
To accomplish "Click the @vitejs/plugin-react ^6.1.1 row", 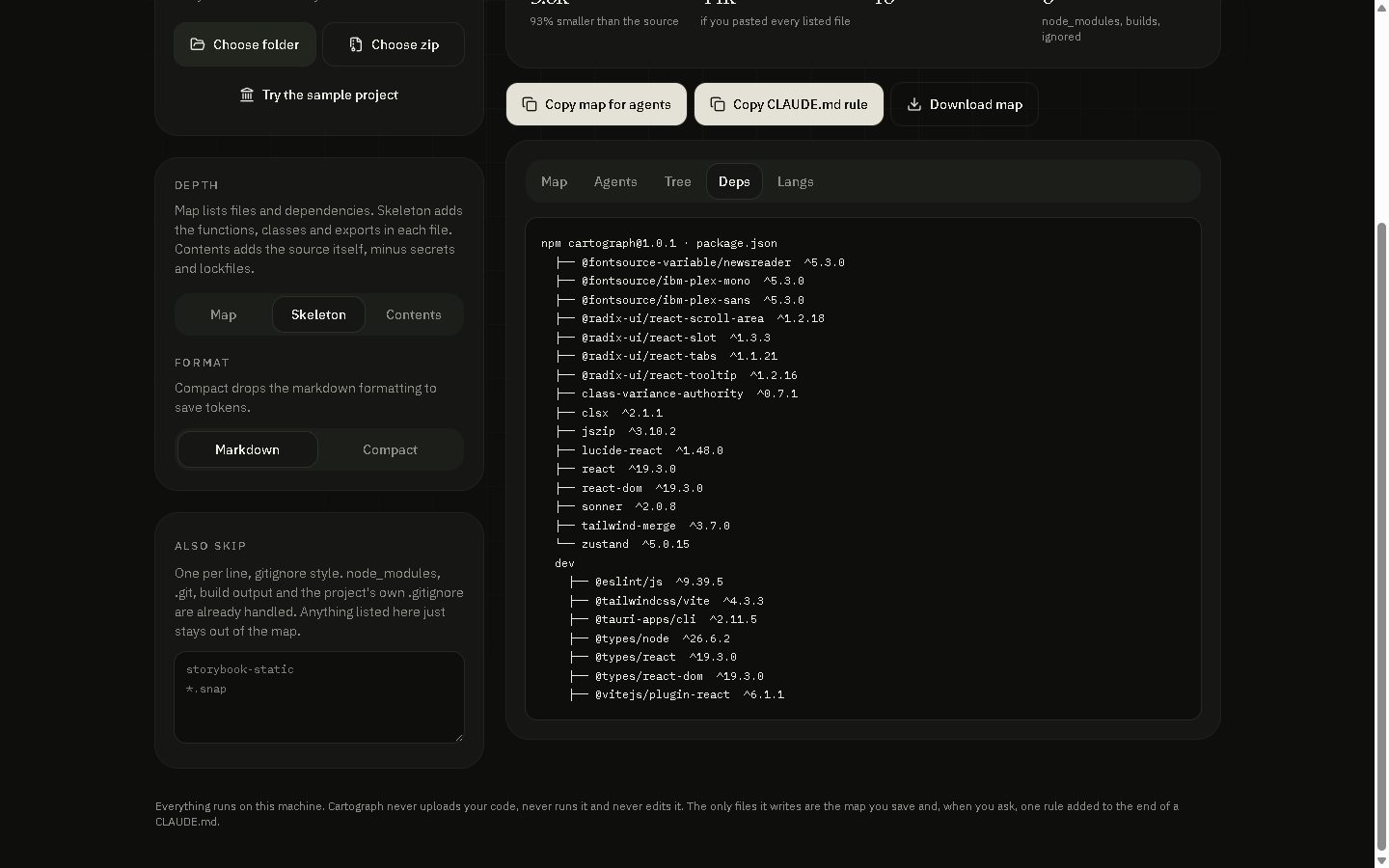I will click(x=676, y=694).
